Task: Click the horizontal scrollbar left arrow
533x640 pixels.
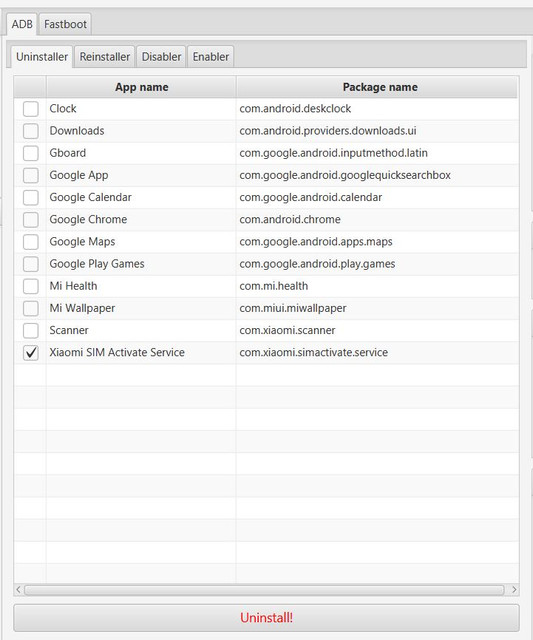Action: [18, 589]
